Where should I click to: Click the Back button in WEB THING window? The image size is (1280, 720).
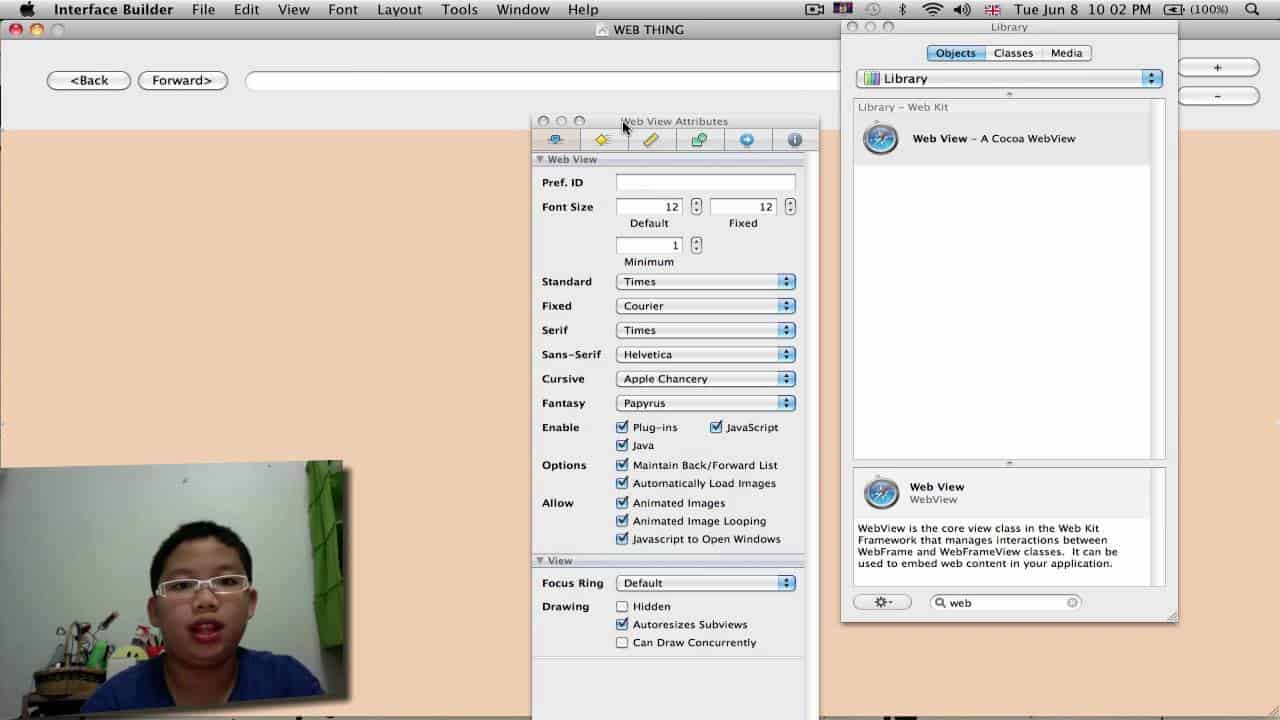pyautogui.click(x=89, y=80)
